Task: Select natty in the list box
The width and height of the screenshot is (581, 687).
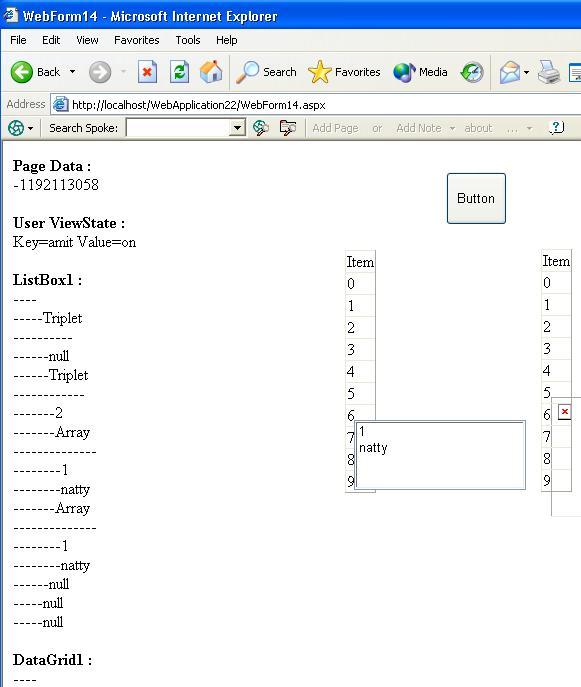Action: click(440, 448)
